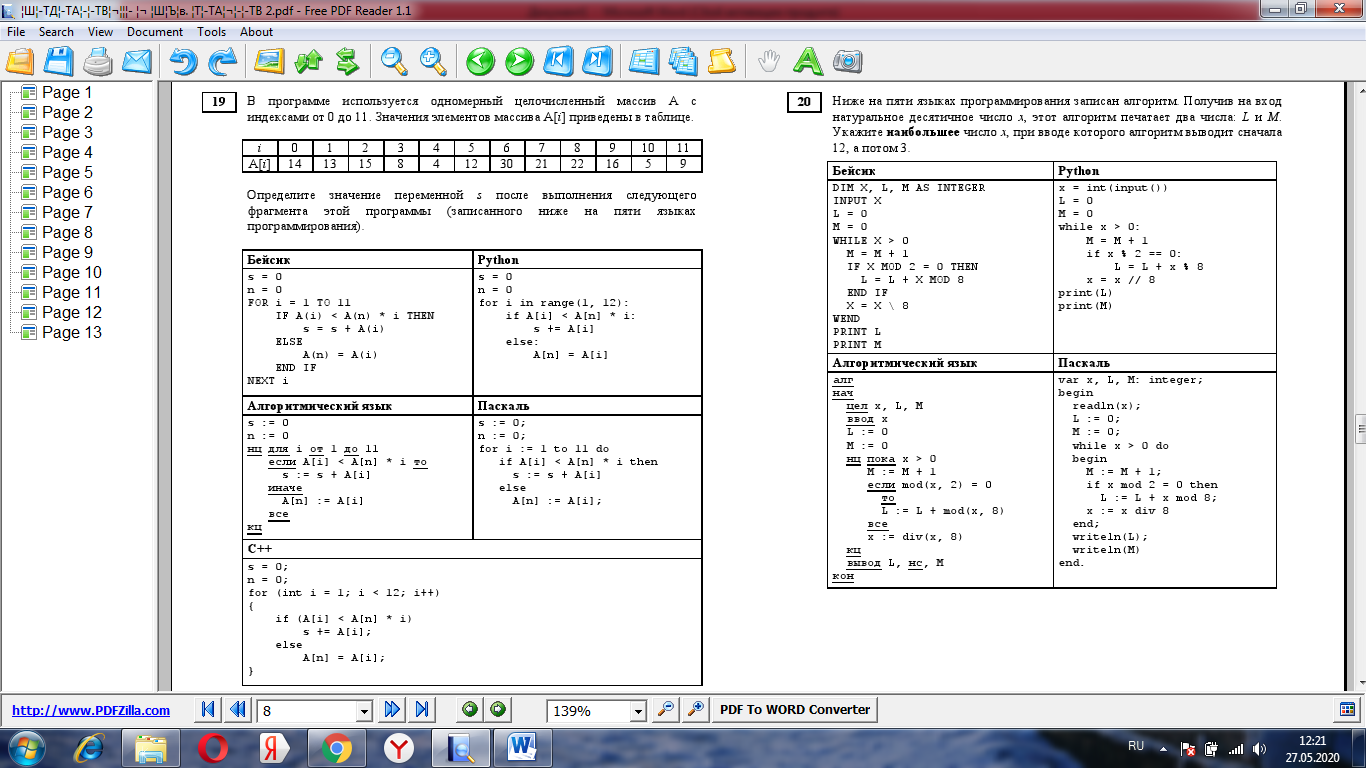Viewport: 1366px width, 768px height.
Task: Click the last-page button in bottom bar
Action: (422, 710)
